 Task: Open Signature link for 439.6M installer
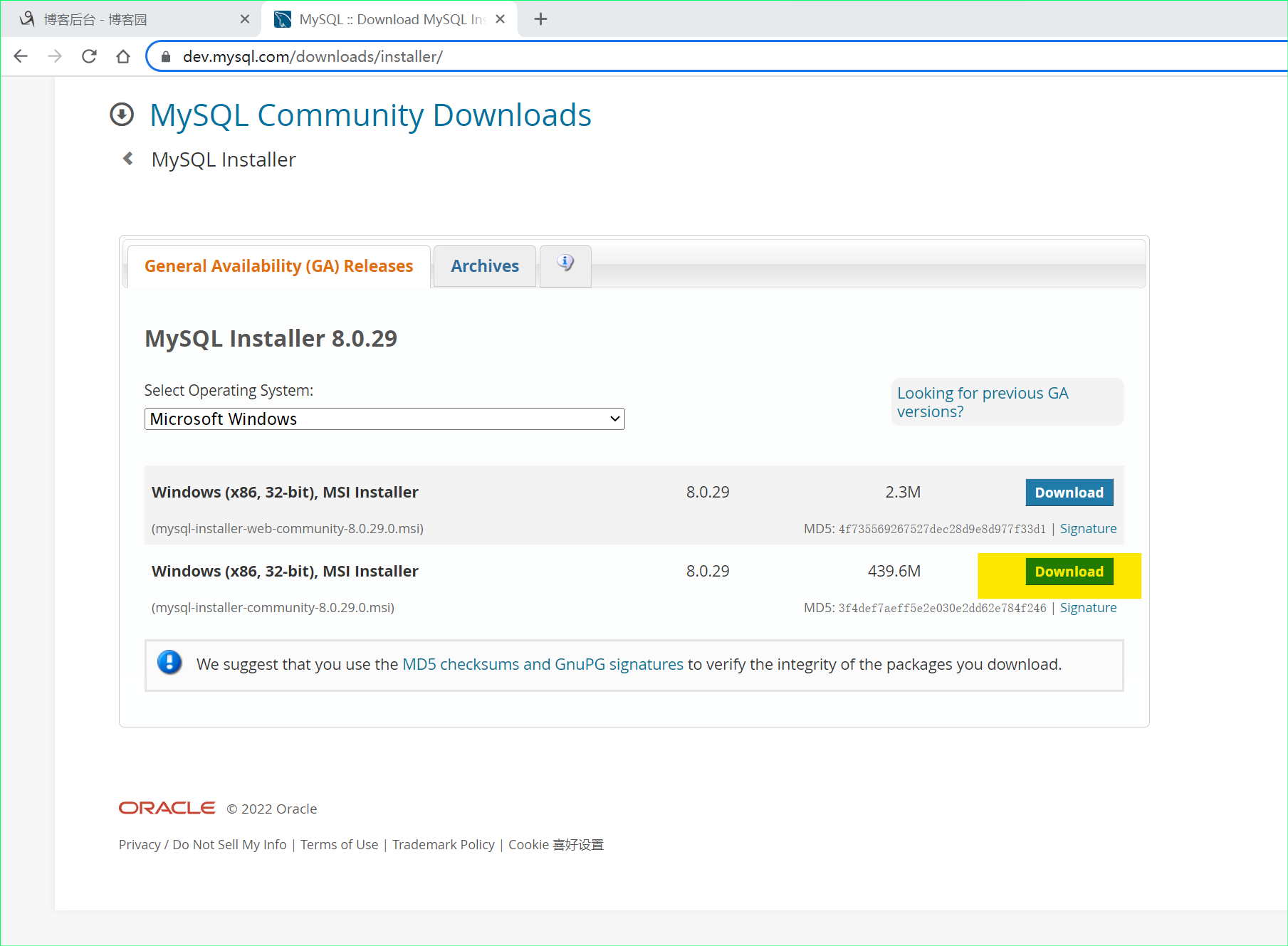pyautogui.click(x=1088, y=608)
